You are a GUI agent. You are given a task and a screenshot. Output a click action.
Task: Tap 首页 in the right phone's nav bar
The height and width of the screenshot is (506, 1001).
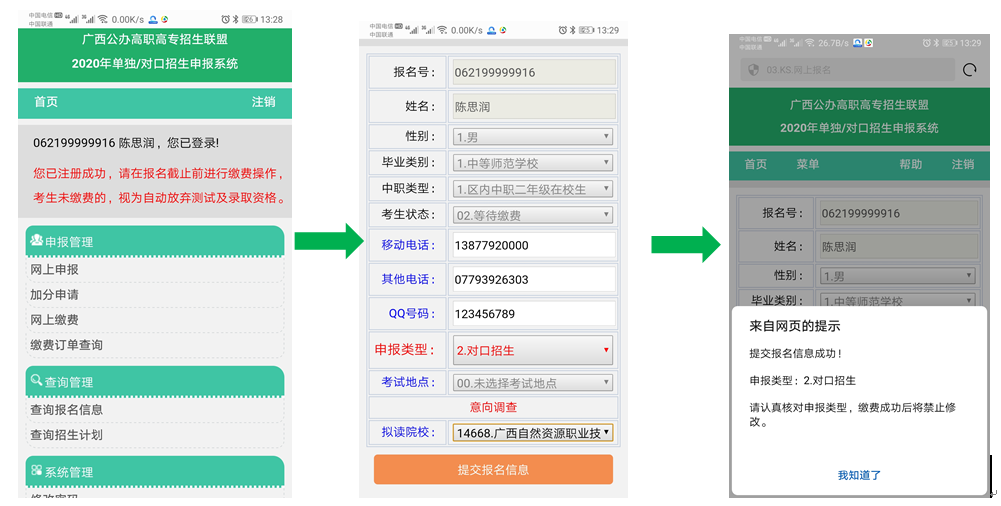pyautogui.click(x=756, y=165)
